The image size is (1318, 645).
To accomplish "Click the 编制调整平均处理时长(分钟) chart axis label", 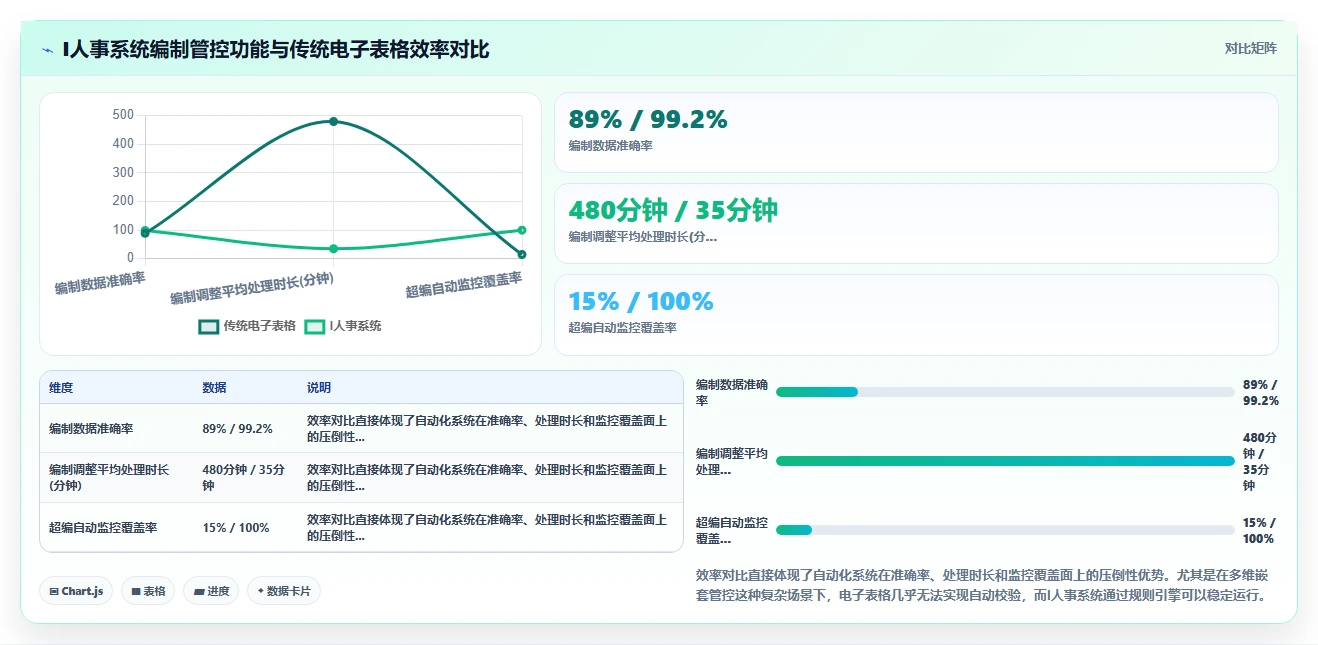I will [252, 288].
